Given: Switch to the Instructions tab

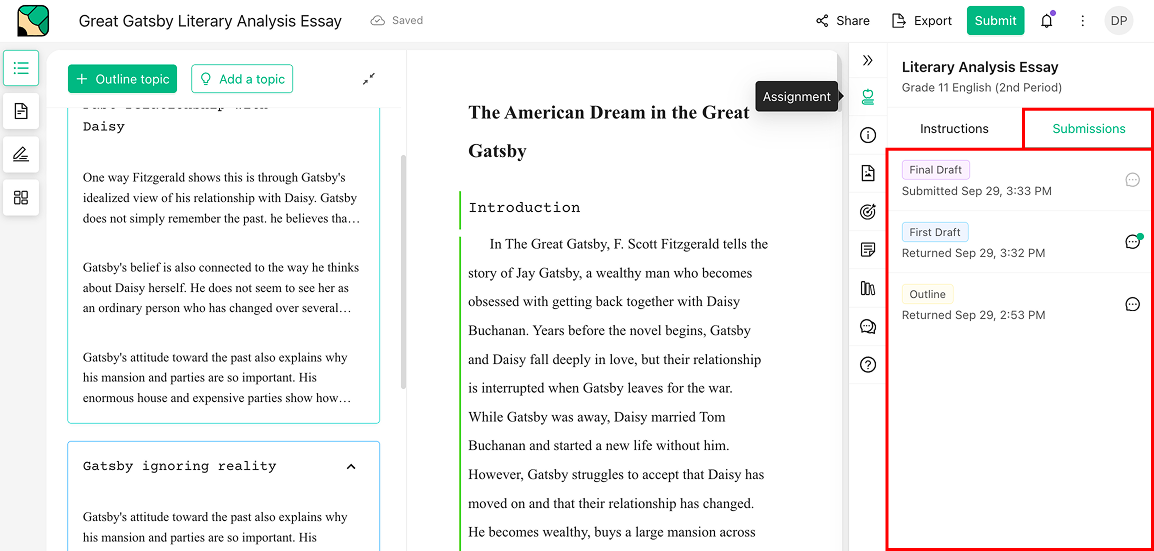Looking at the screenshot, I should pyautogui.click(x=954, y=129).
